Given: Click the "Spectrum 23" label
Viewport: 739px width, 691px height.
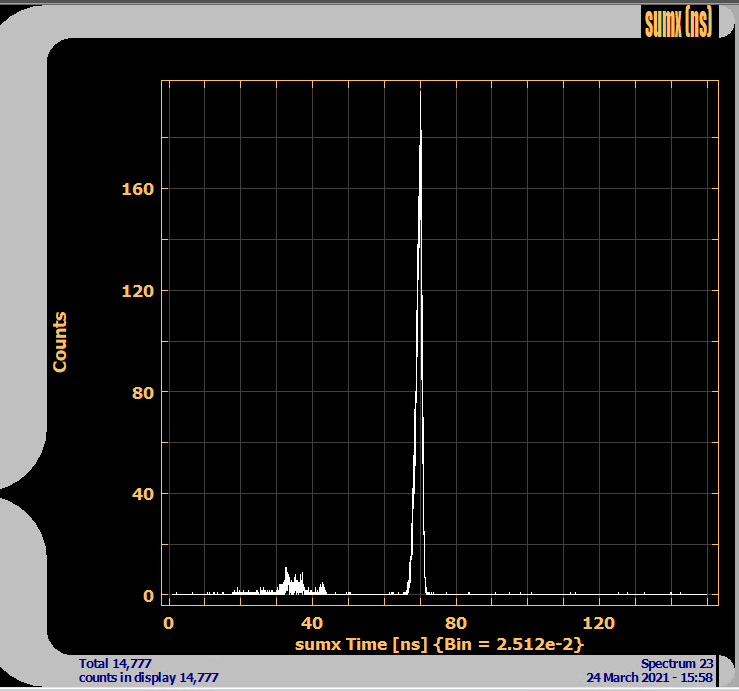Looking at the screenshot, I should 677,663.
